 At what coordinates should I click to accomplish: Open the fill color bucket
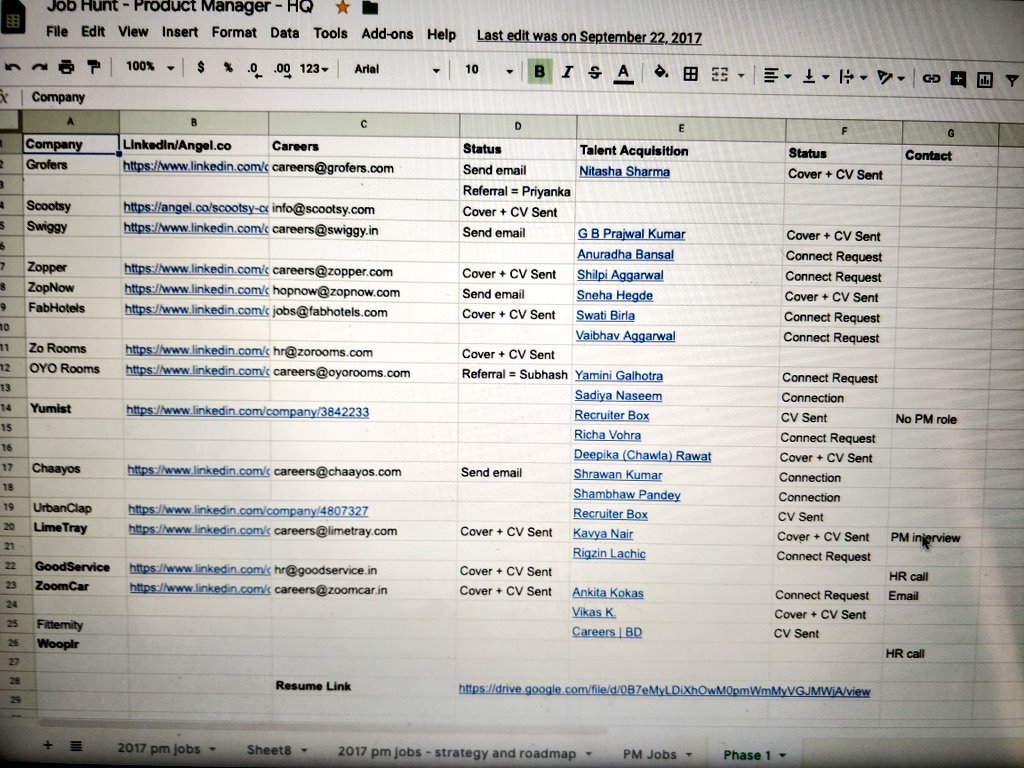[x=661, y=72]
